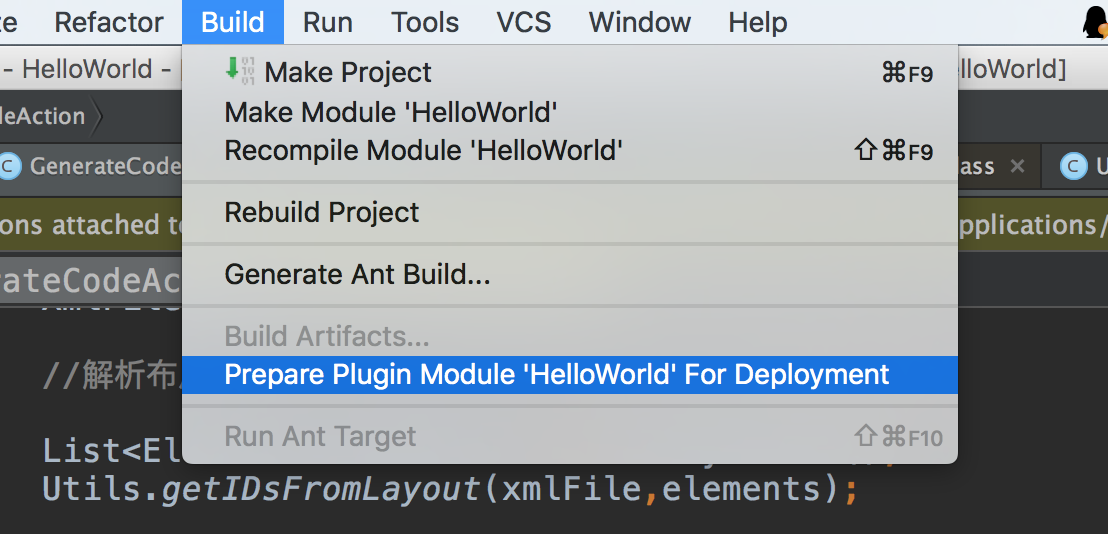Select Generate Ant Build...

[357, 274]
